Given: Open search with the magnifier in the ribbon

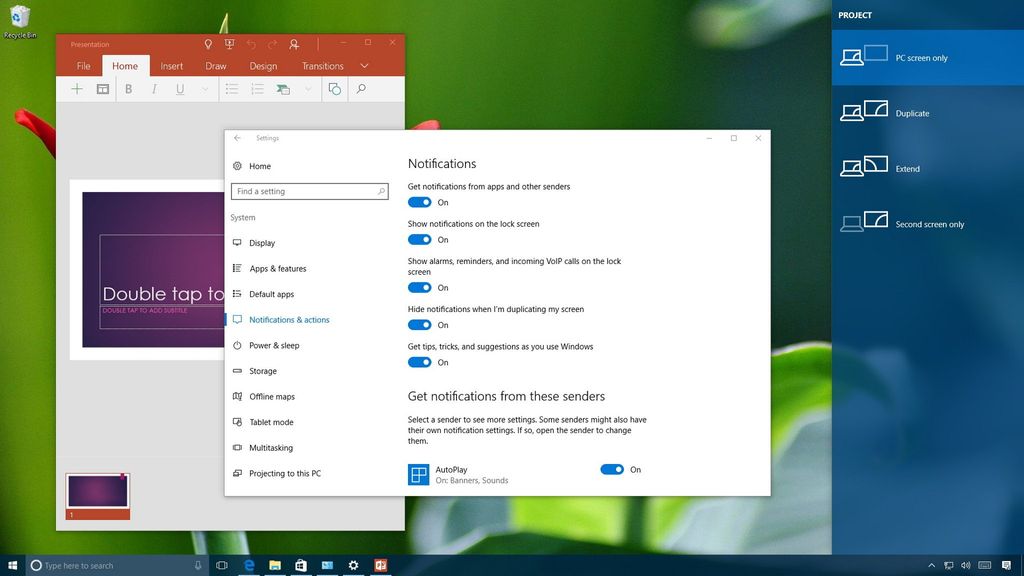Looking at the screenshot, I should (x=361, y=89).
